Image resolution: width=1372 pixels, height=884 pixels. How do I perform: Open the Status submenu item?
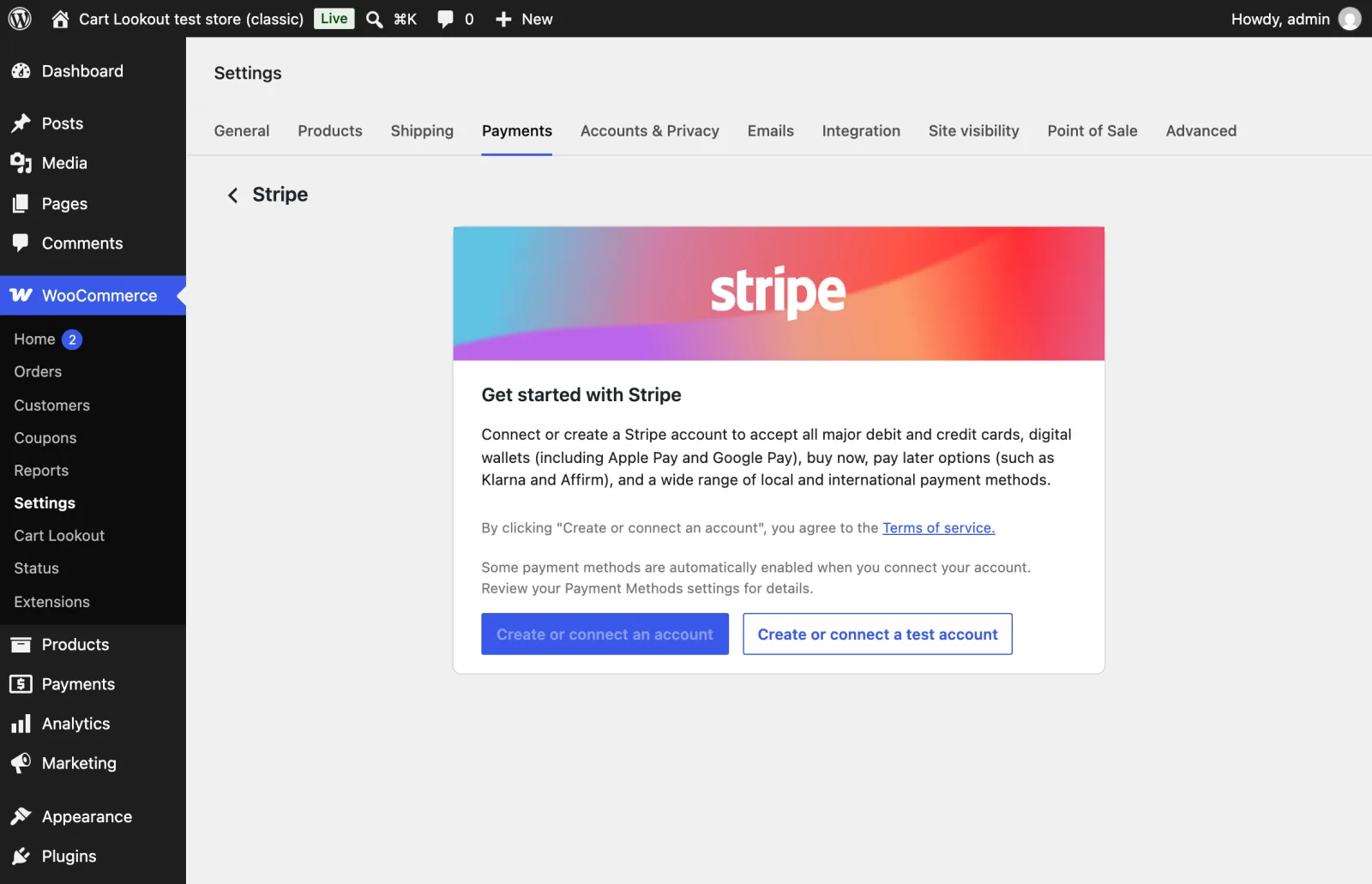tap(36, 568)
